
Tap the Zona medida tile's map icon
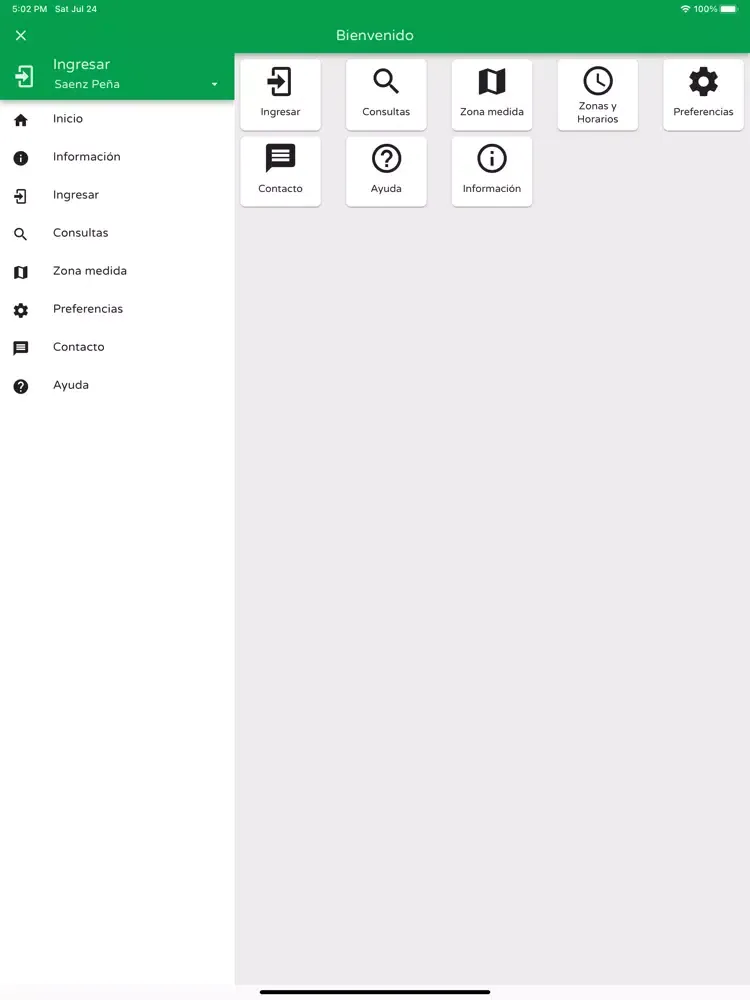(x=492, y=82)
